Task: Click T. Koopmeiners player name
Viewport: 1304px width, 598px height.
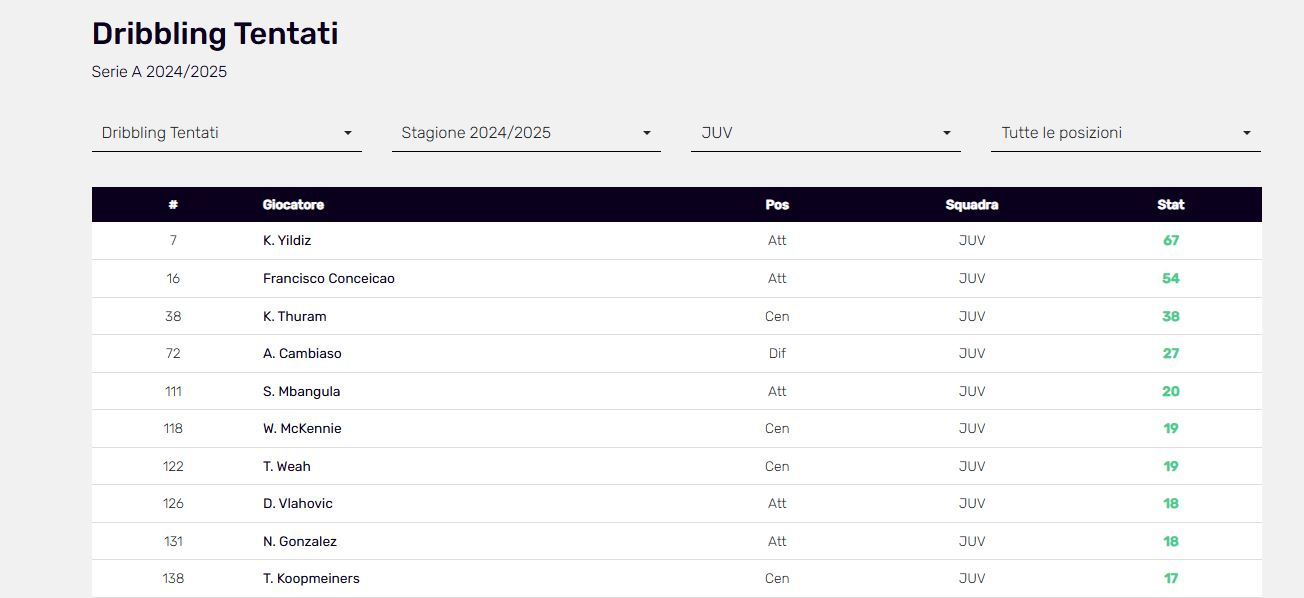Action: click(x=311, y=579)
